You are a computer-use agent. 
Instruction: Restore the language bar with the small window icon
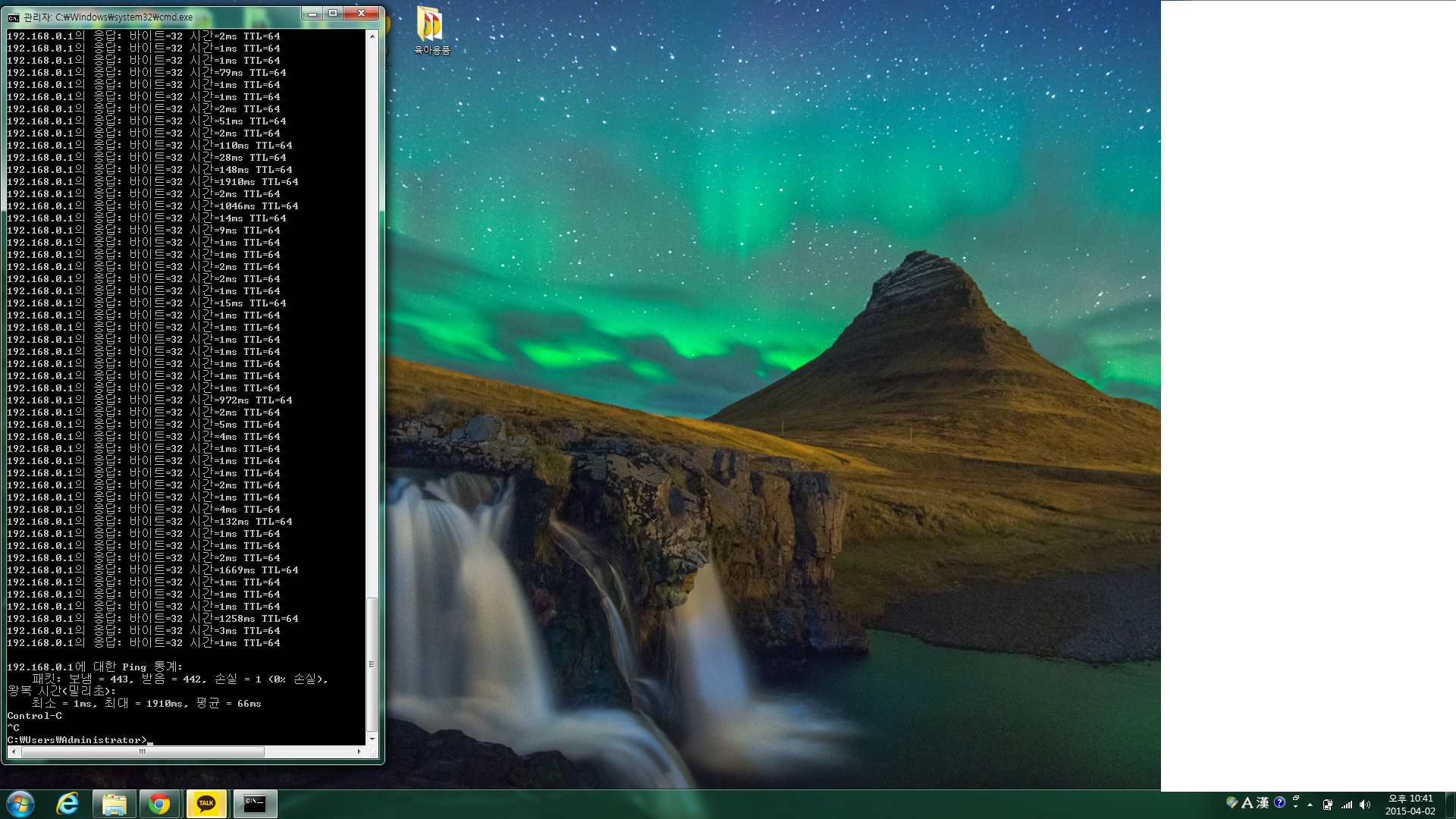[1296, 798]
